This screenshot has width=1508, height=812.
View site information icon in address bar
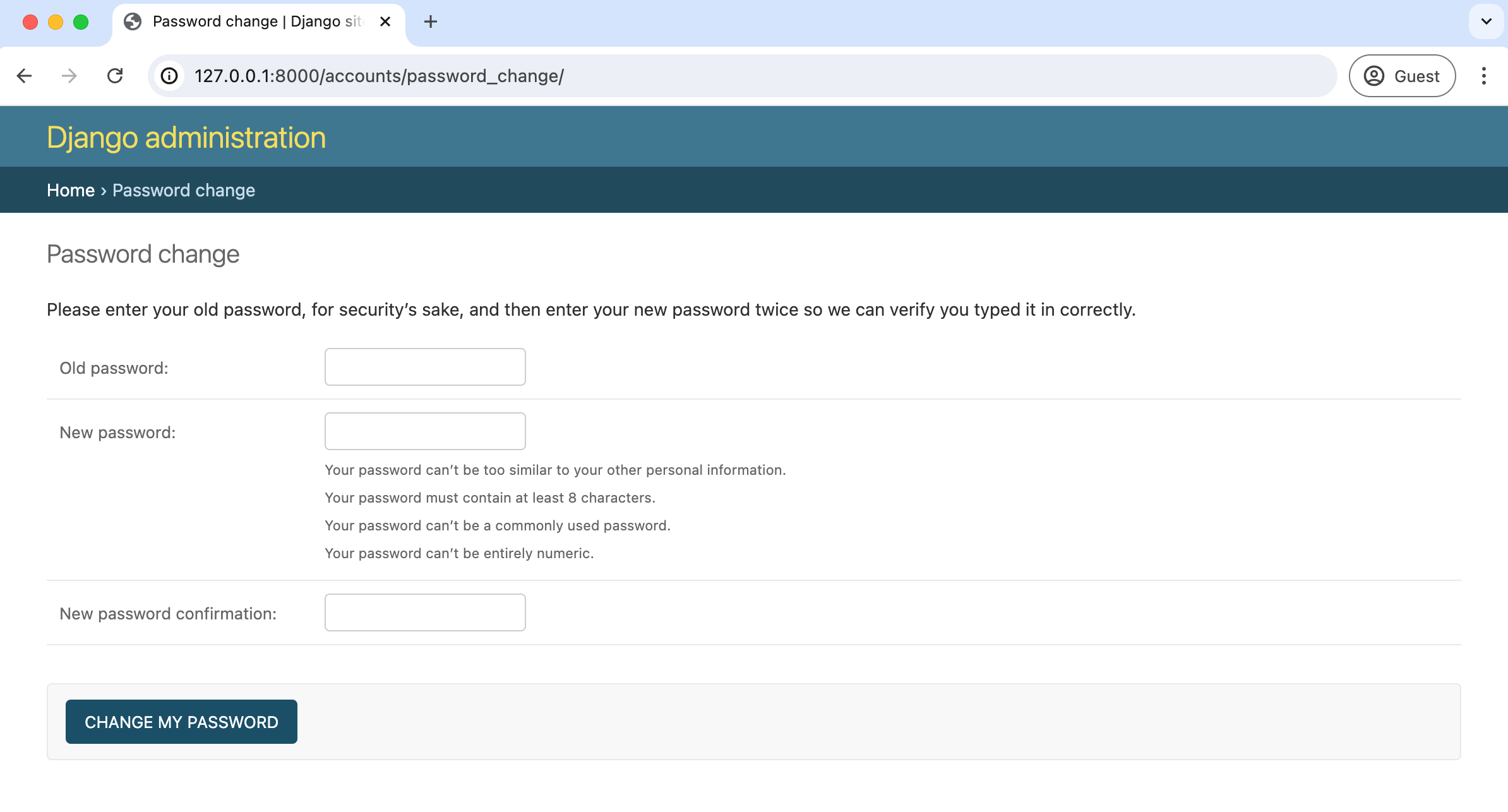tap(169, 76)
